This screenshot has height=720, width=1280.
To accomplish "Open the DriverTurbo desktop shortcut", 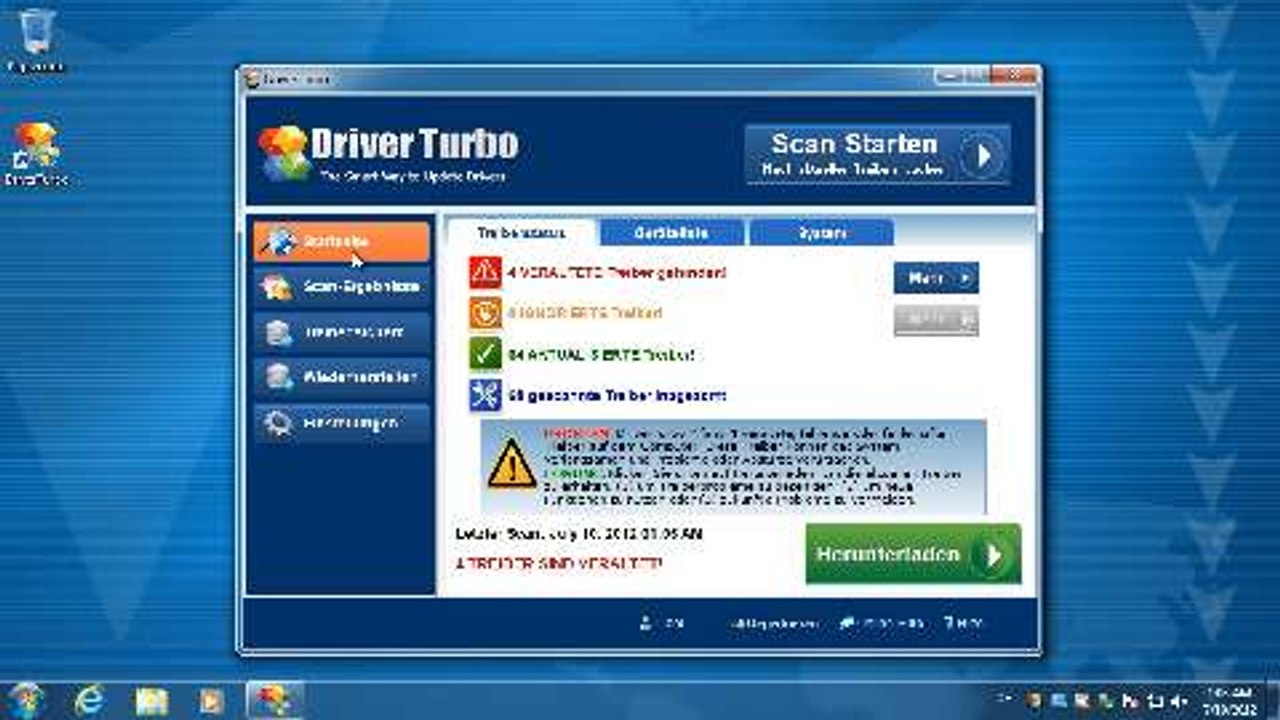I will click(x=36, y=154).
